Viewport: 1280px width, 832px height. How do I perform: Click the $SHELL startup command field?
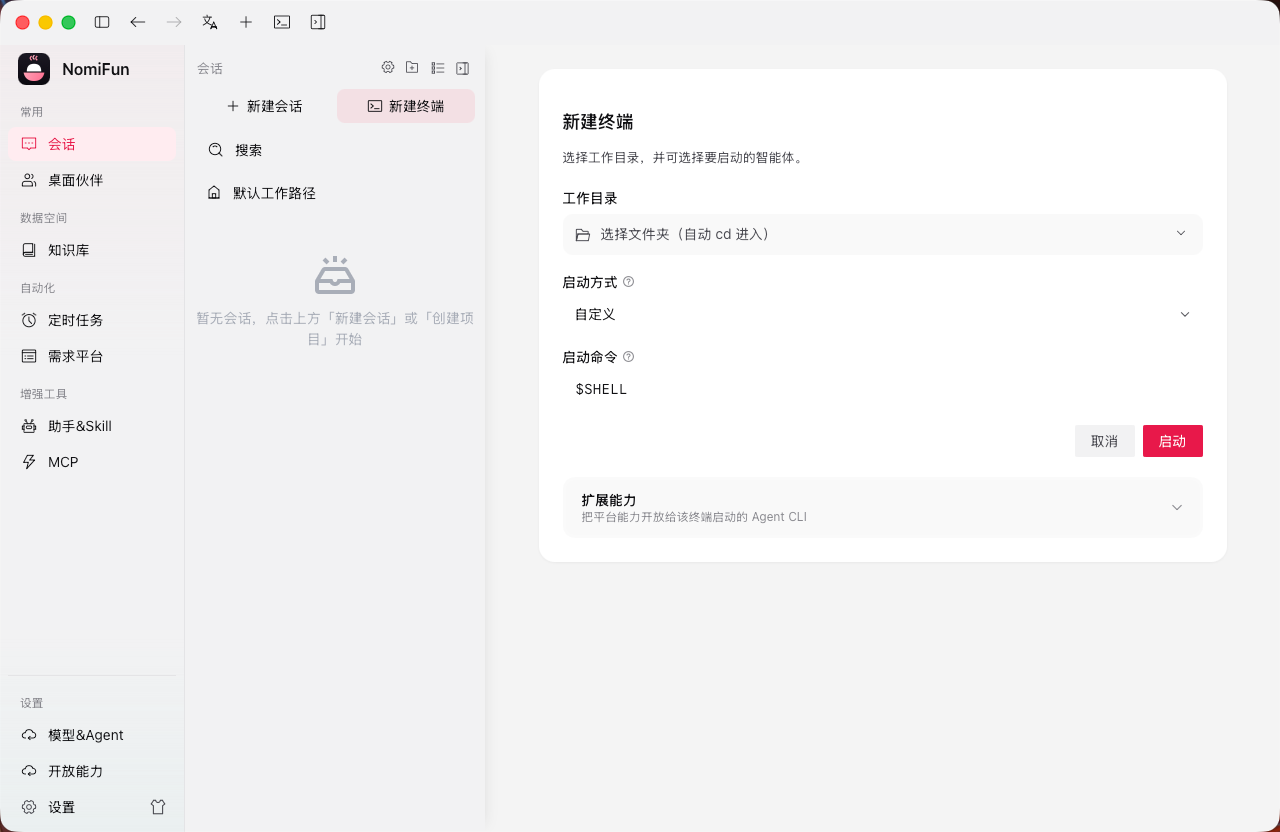click(x=883, y=389)
